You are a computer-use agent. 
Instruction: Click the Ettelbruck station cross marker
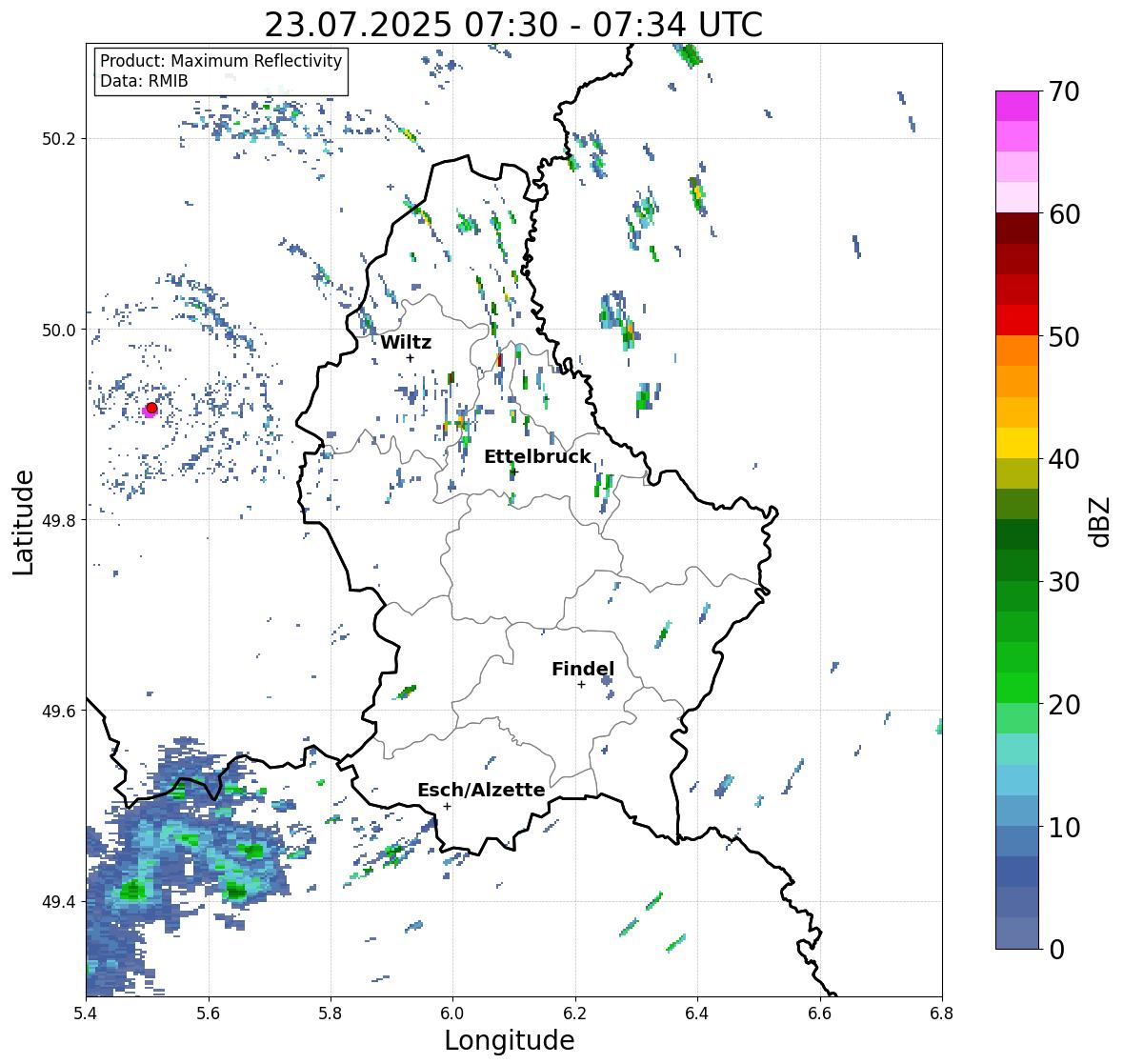pyautogui.click(x=512, y=472)
